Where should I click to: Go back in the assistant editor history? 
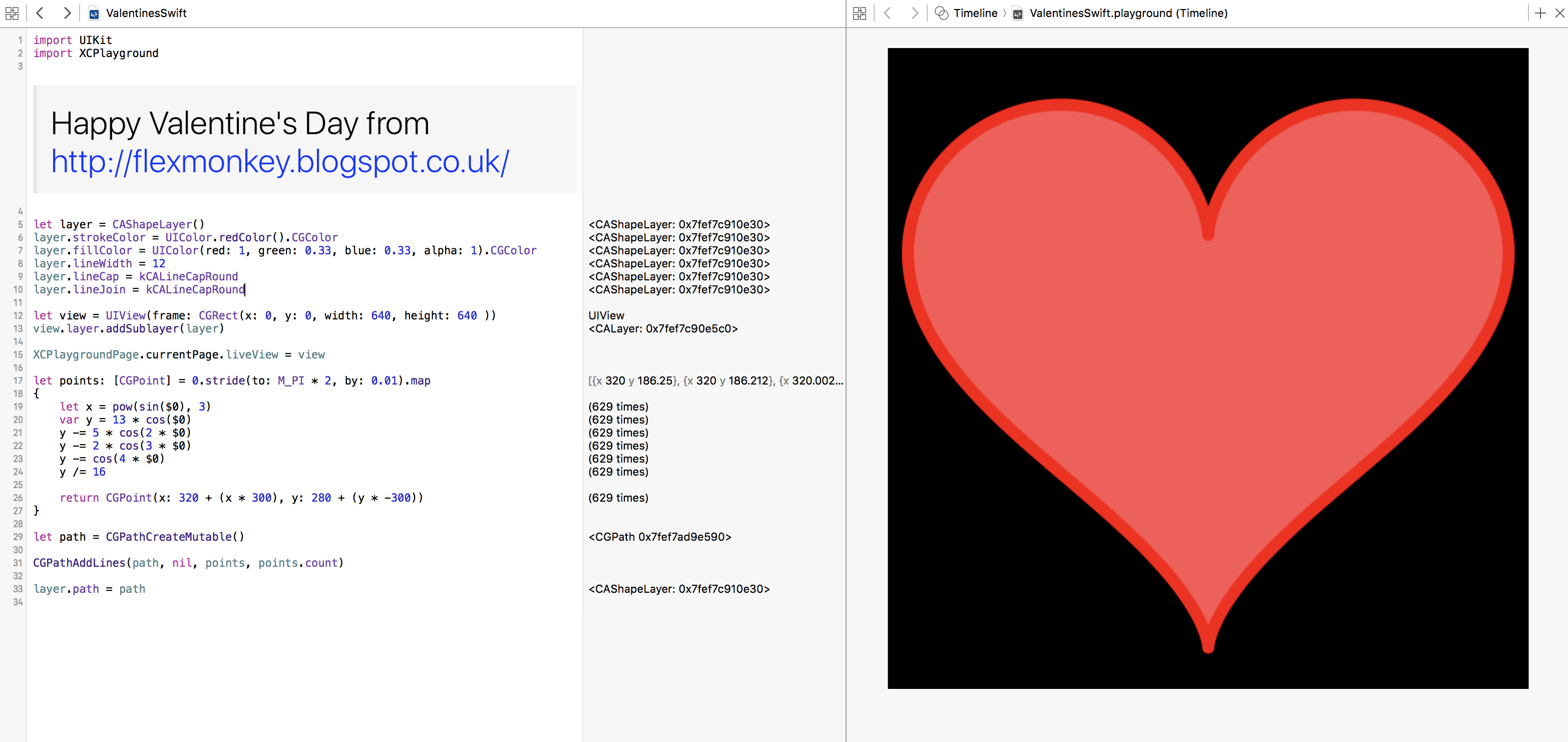888,13
